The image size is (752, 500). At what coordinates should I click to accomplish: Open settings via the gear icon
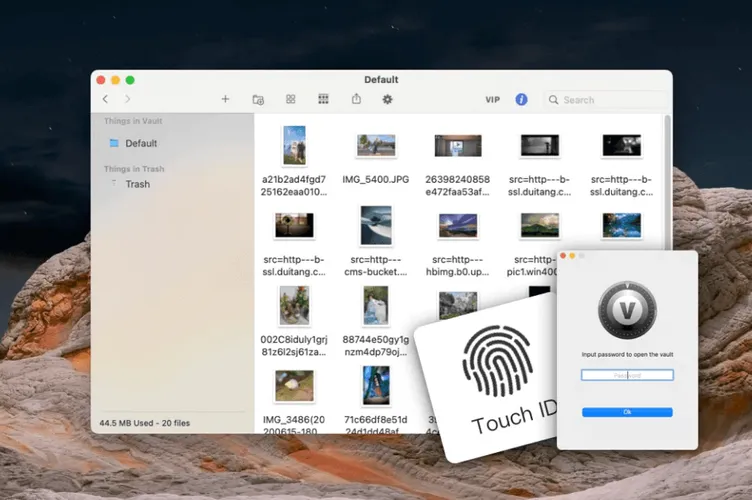tap(388, 99)
